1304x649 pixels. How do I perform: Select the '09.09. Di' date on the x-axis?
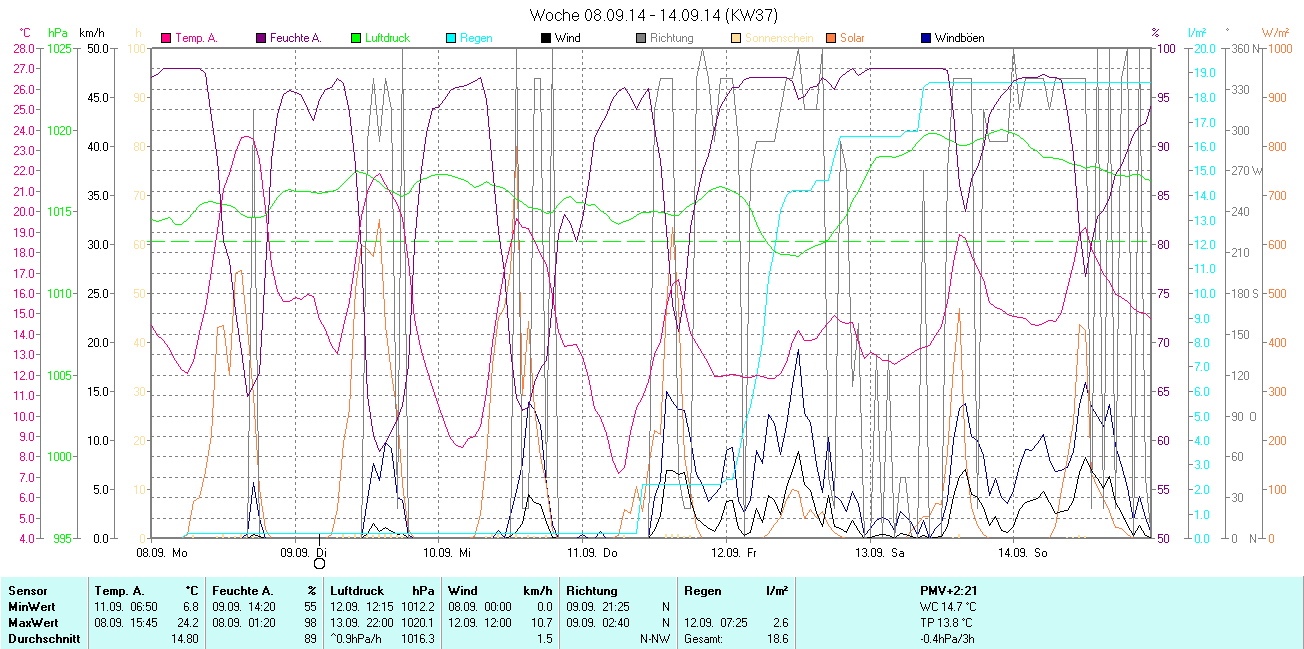click(x=305, y=552)
